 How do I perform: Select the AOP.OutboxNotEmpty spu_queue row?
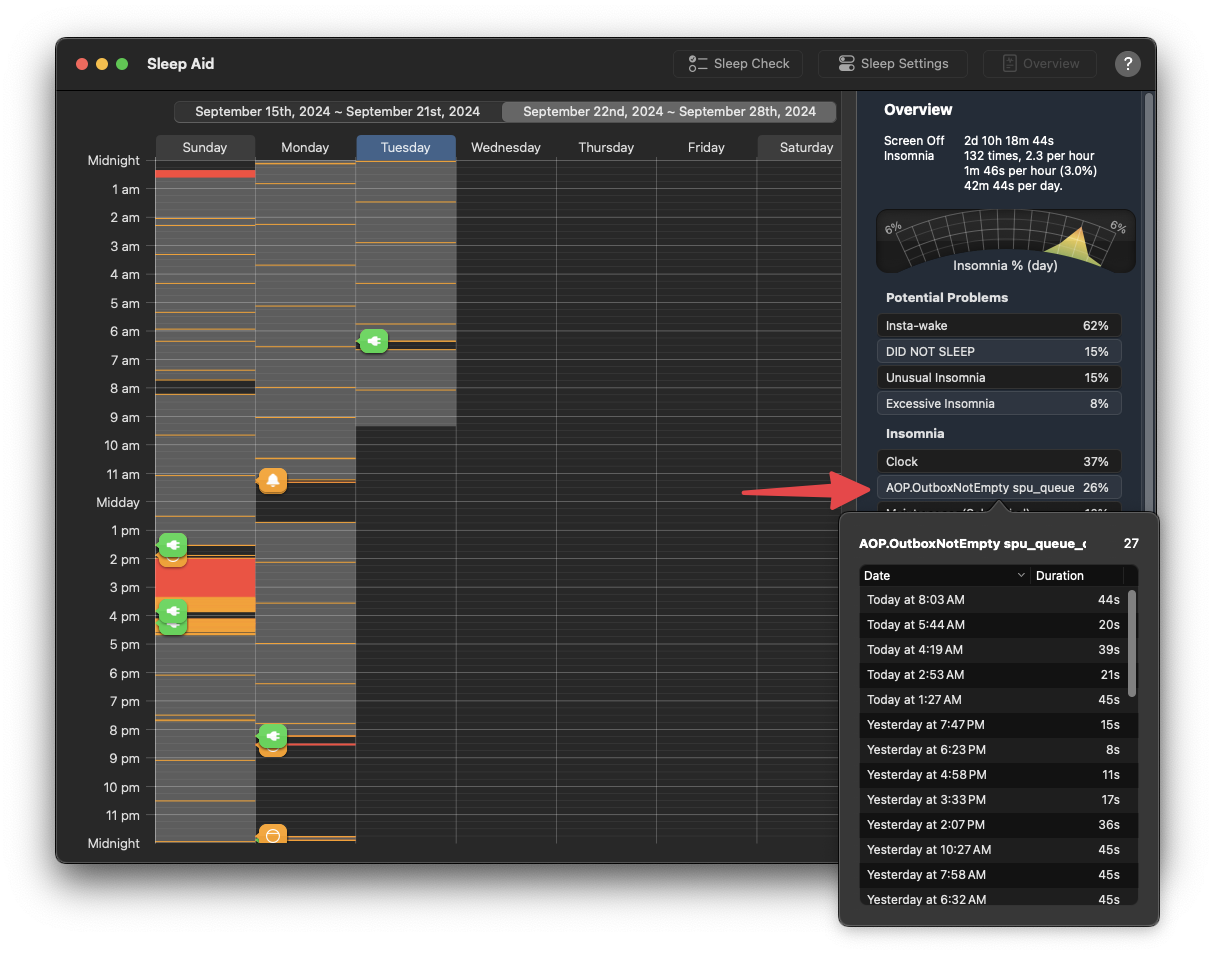pos(999,488)
